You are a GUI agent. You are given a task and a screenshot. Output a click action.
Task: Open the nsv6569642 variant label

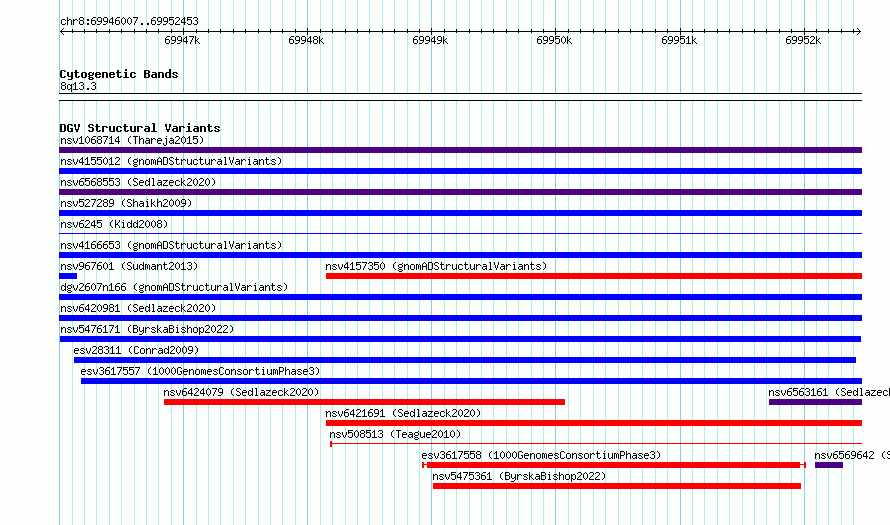click(x=852, y=455)
